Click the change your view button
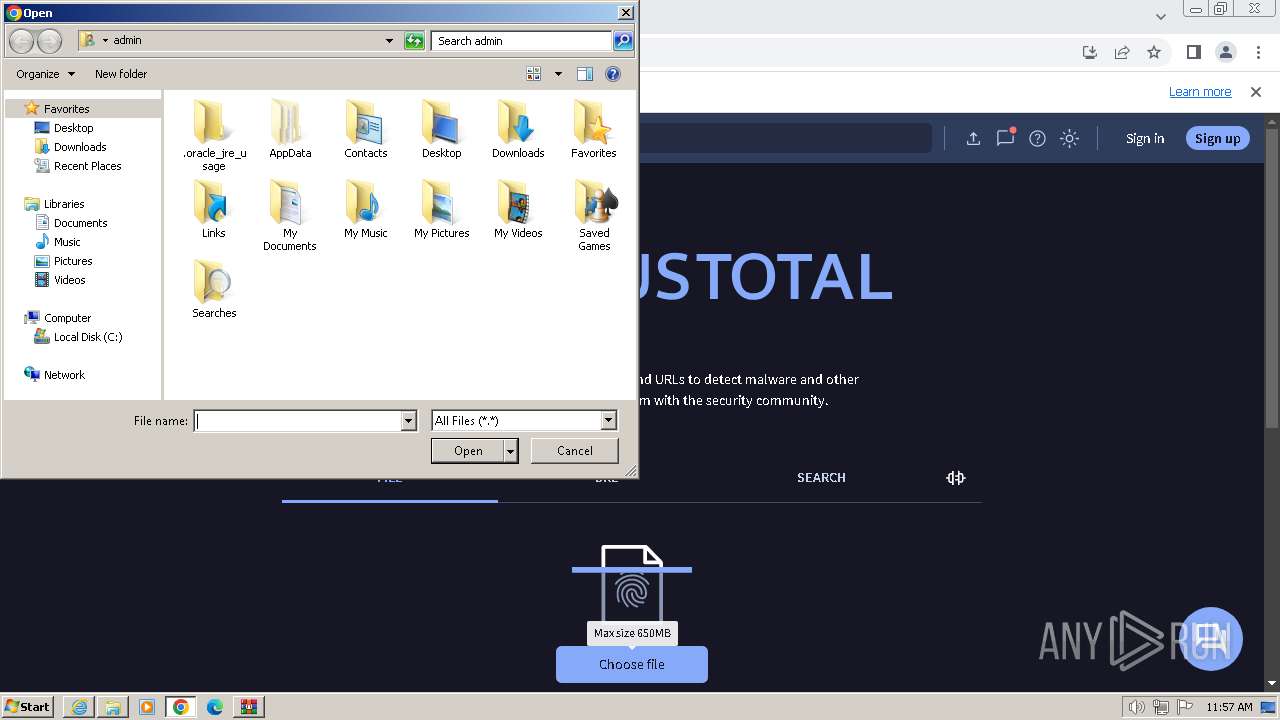The height and width of the screenshot is (720, 1280). pyautogui.click(x=534, y=74)
